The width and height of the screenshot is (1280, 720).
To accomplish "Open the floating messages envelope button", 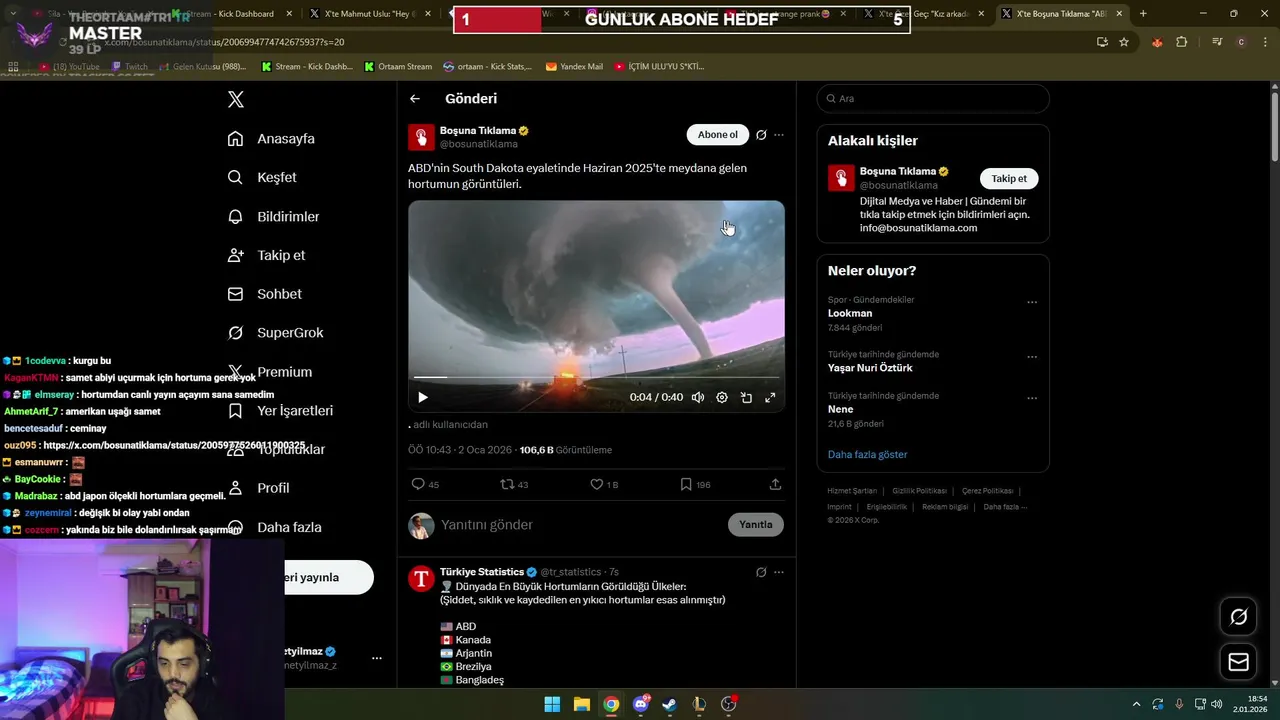I will [1238, 662].
